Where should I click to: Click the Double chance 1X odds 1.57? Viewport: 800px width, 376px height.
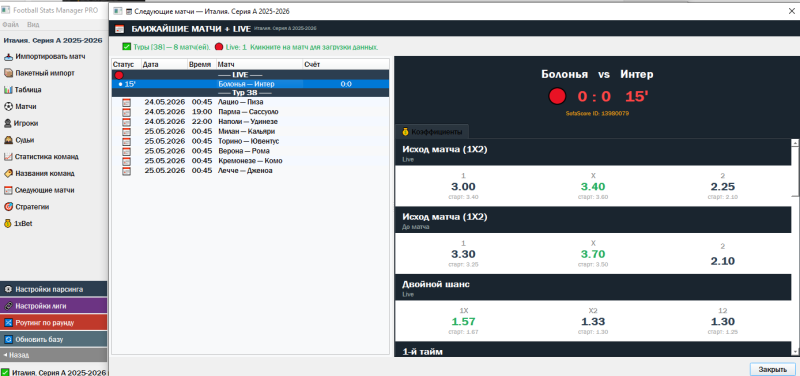463,322
